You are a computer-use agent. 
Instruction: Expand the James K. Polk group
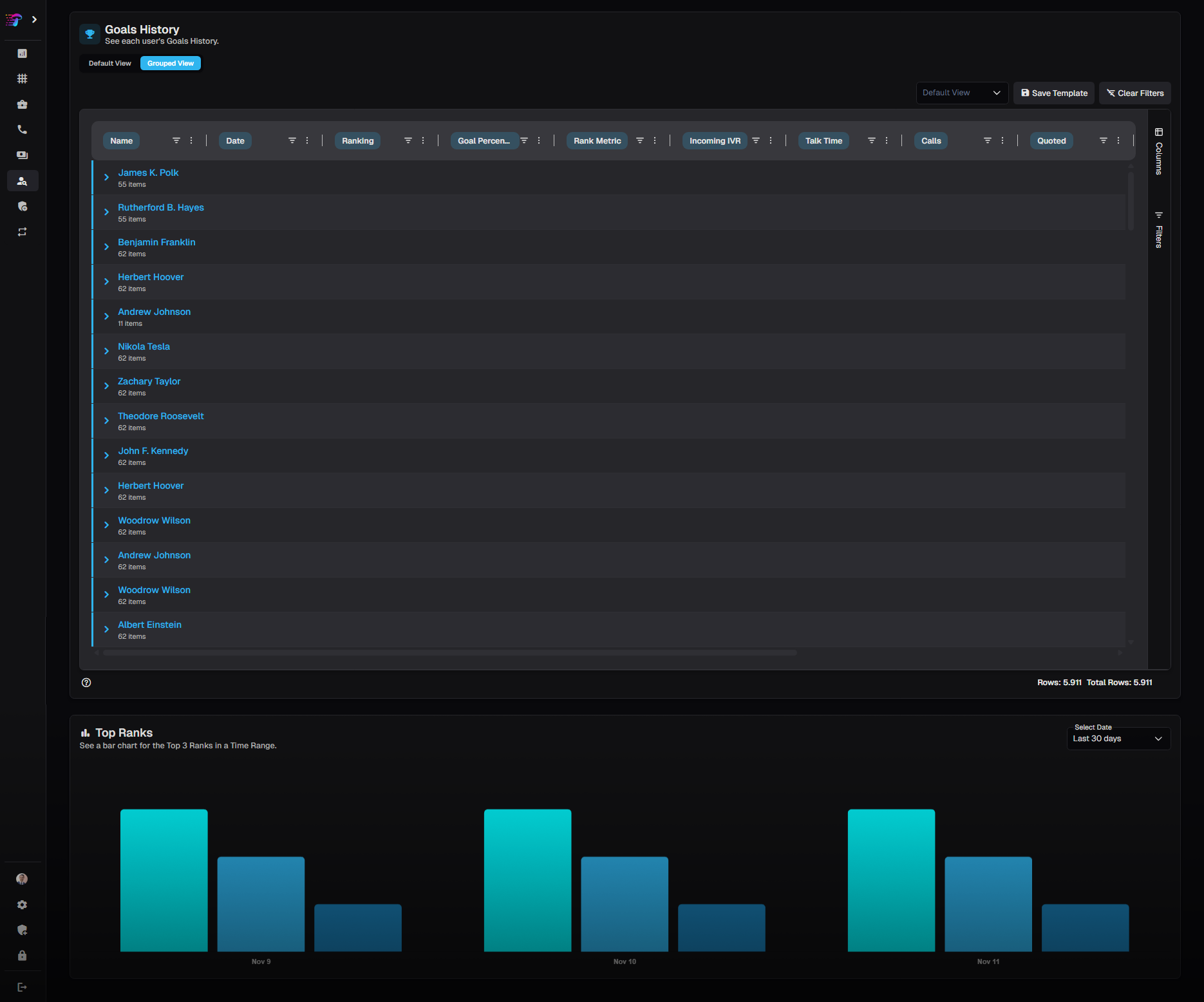[107, 177]
